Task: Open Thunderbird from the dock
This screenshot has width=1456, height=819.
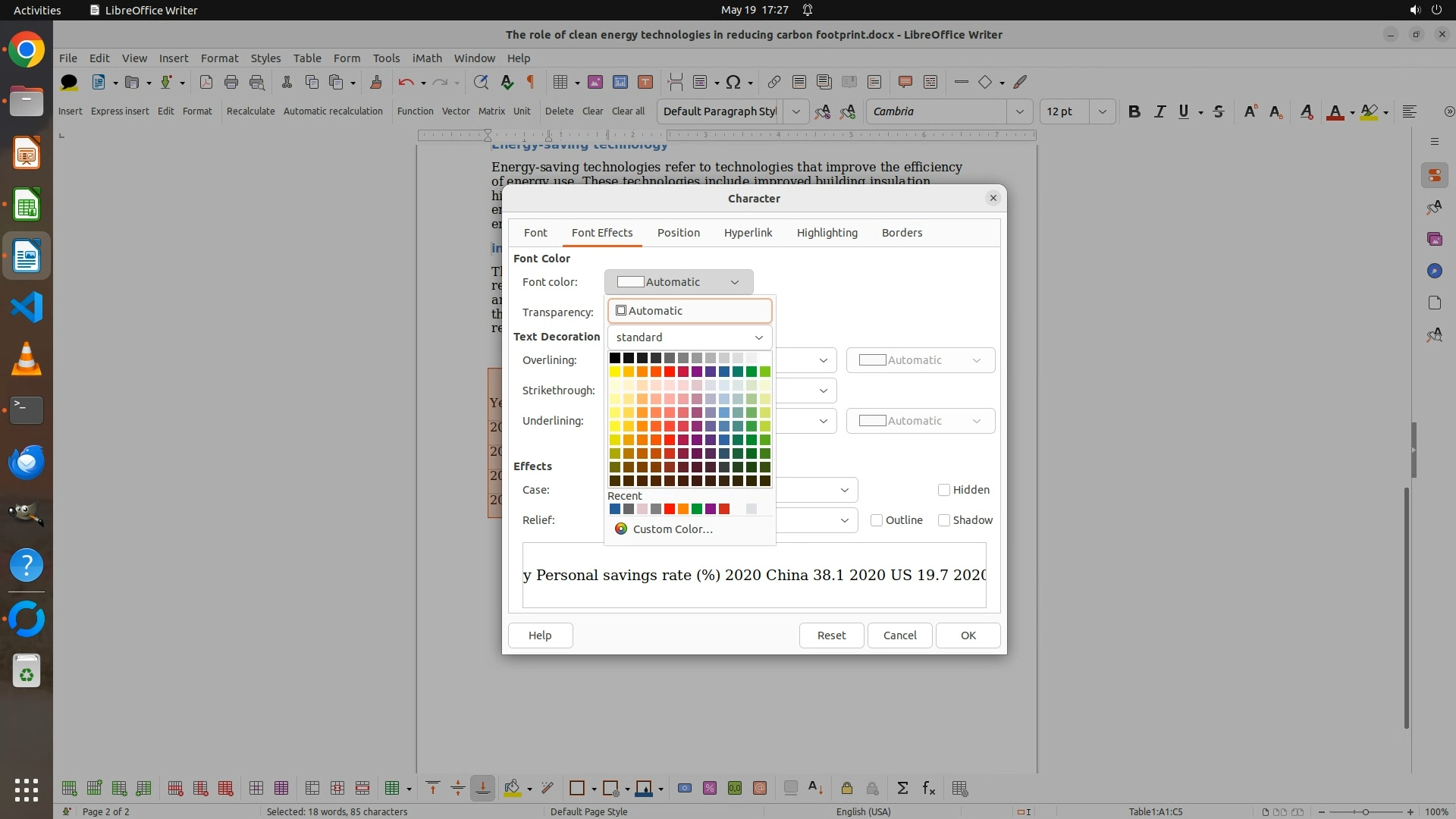Action: click(27, 462)
